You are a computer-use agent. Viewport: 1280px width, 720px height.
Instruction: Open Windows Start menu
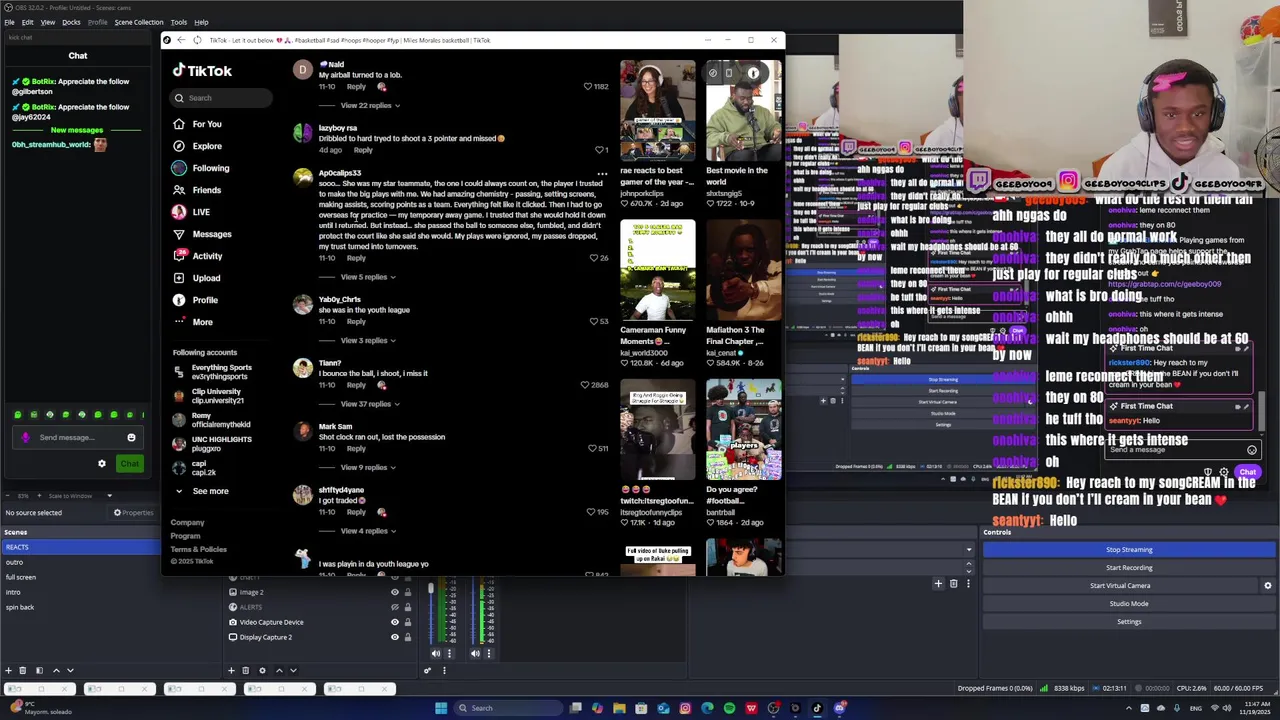click(x=440, y=708)
